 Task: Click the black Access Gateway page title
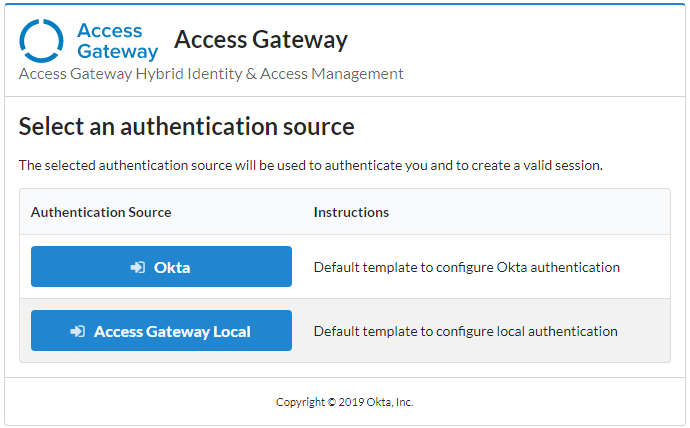coord(261,40)
